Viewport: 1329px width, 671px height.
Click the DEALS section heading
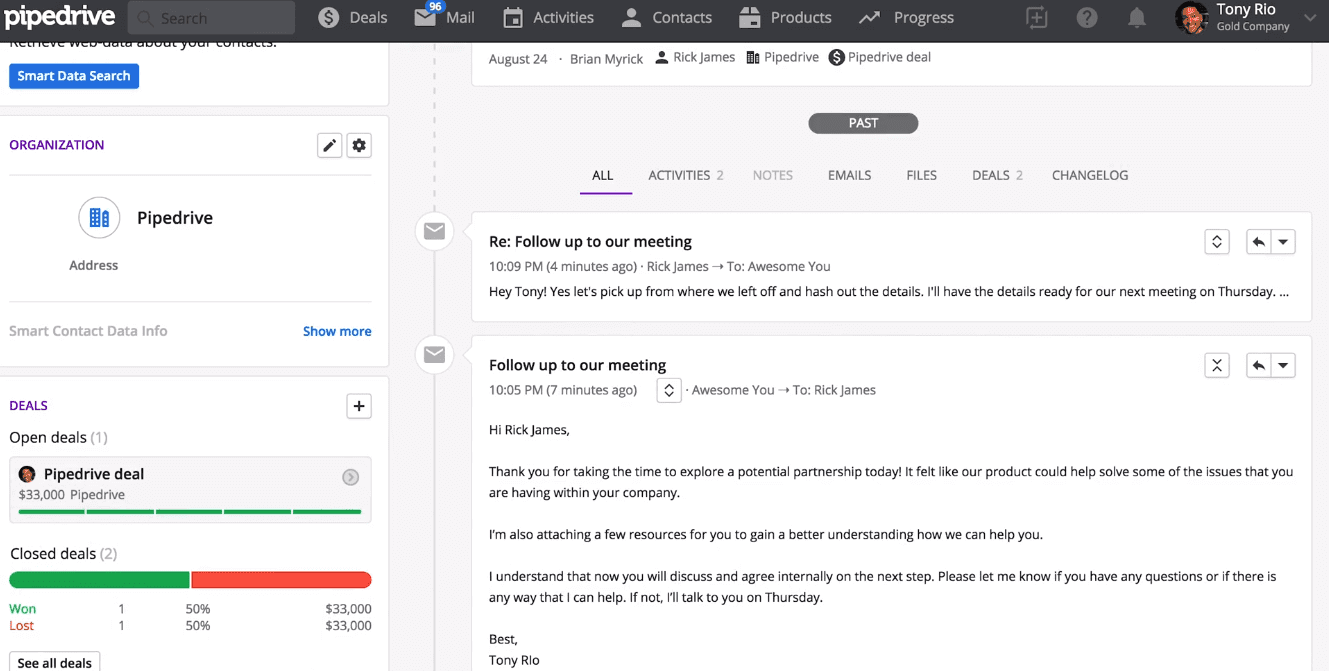point(29,405)
